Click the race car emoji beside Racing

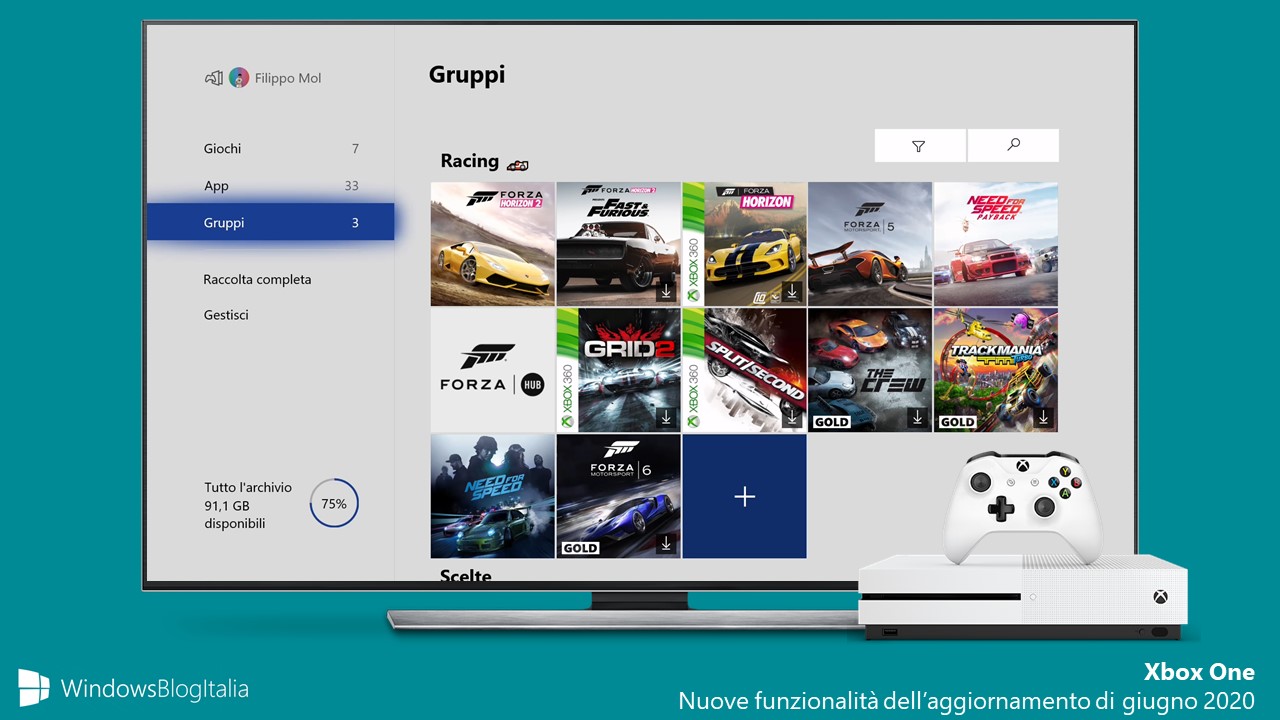pyautogui.click(x=517, y=163)
